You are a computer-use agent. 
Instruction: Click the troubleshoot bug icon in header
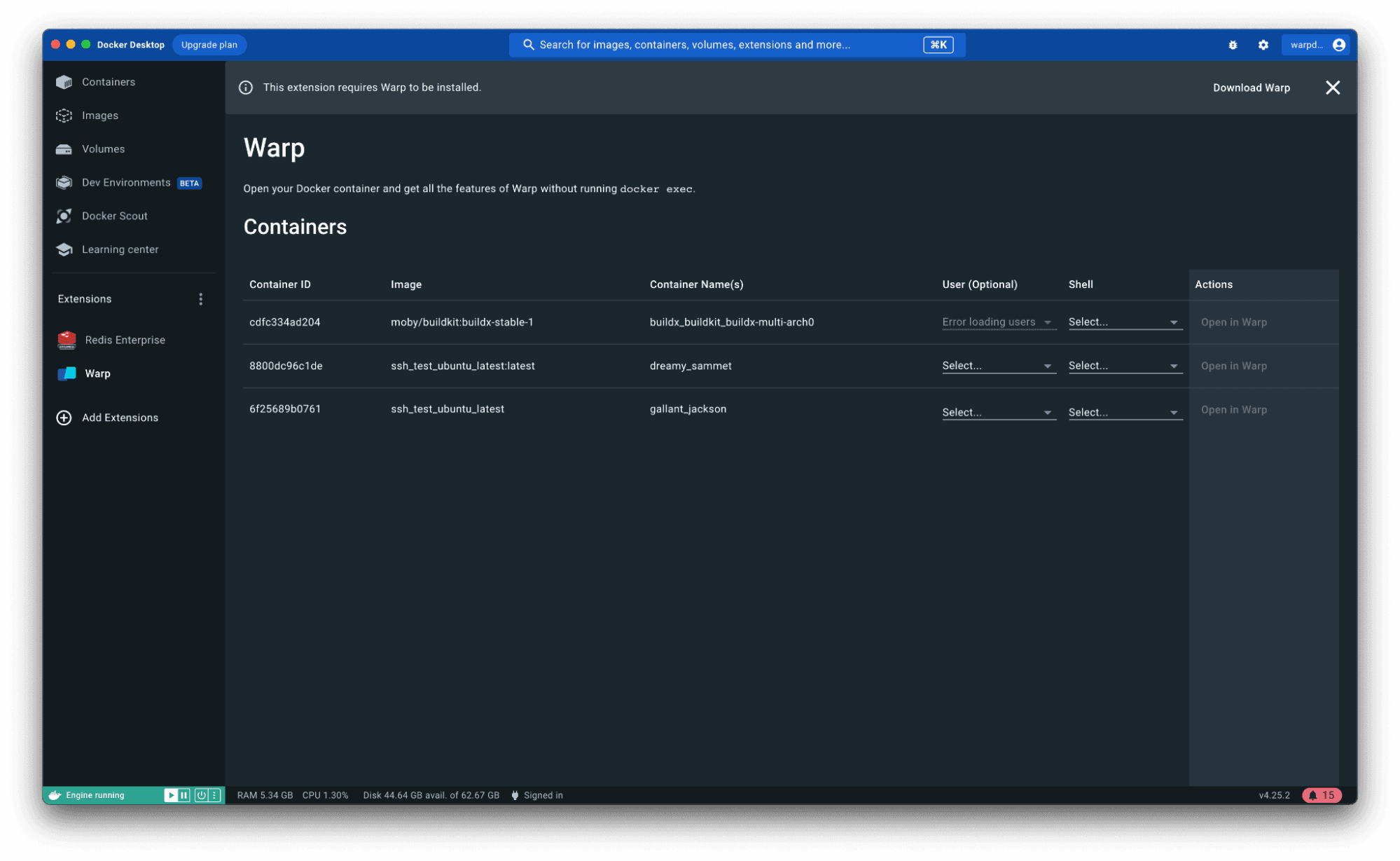pos(1232,45)
